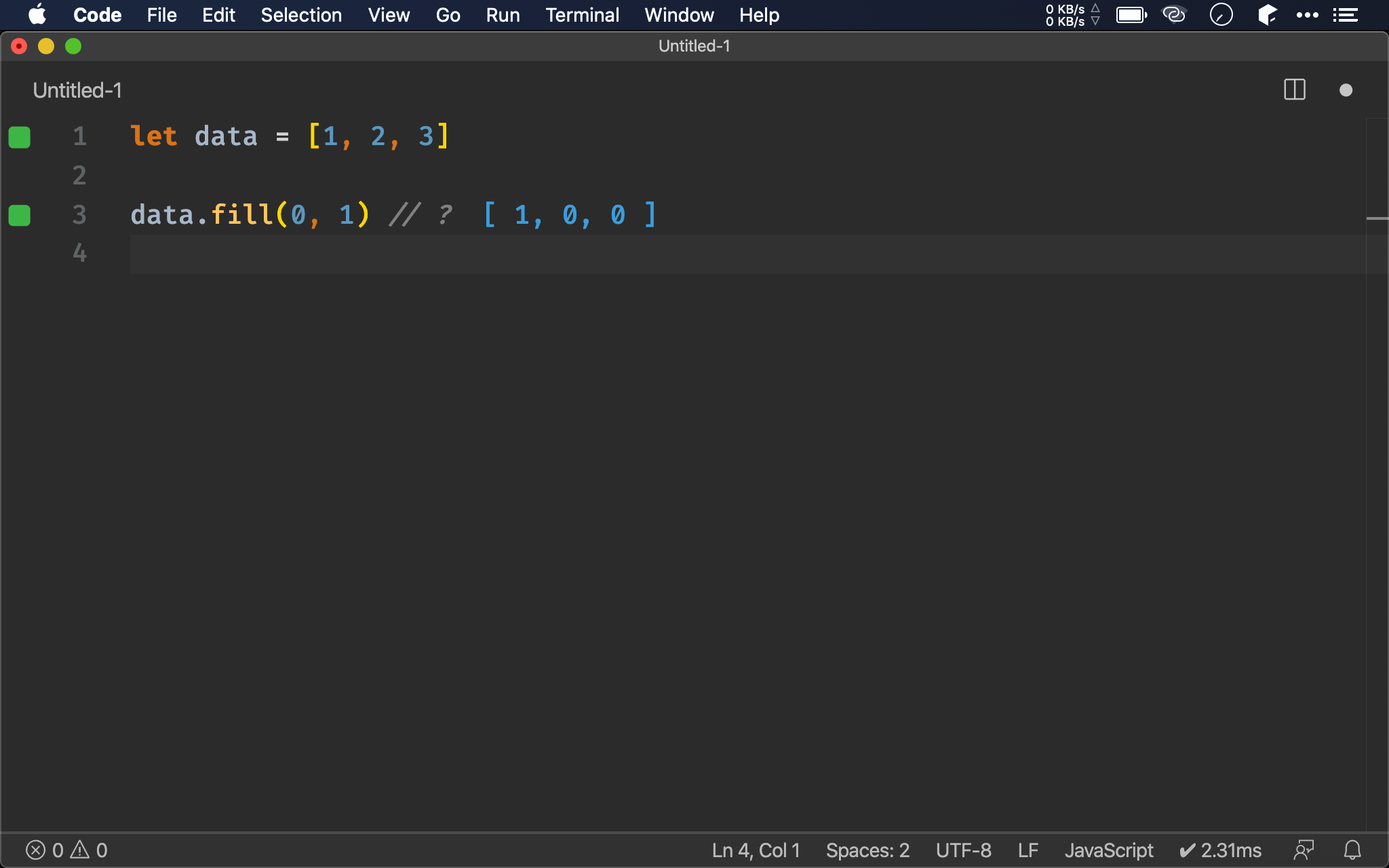Screen dimensions: 1389x868
Task: Open the Edit menu
Action: point(218,15)
